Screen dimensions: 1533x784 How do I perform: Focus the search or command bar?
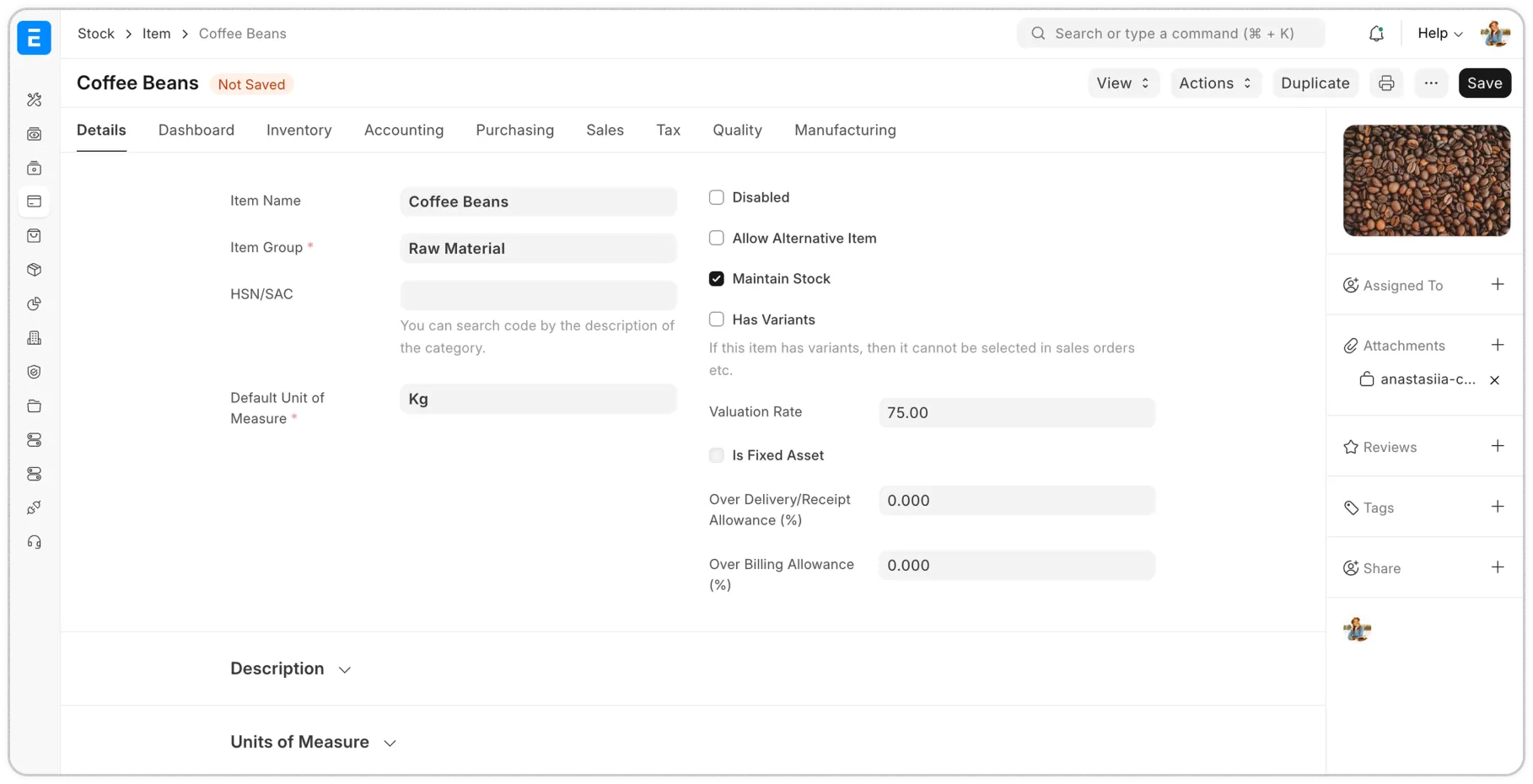click(1170, 34)
